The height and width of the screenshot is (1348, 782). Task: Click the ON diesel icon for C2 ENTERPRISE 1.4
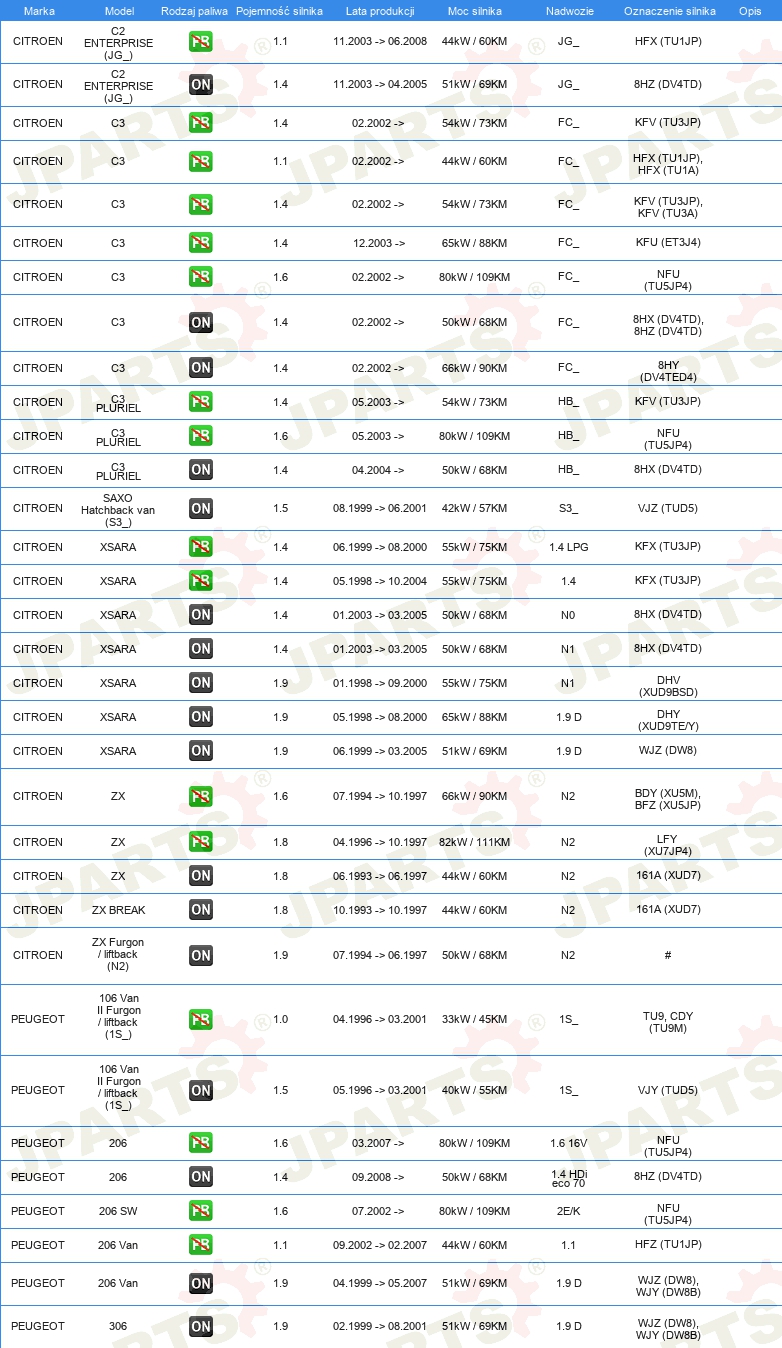201,85
